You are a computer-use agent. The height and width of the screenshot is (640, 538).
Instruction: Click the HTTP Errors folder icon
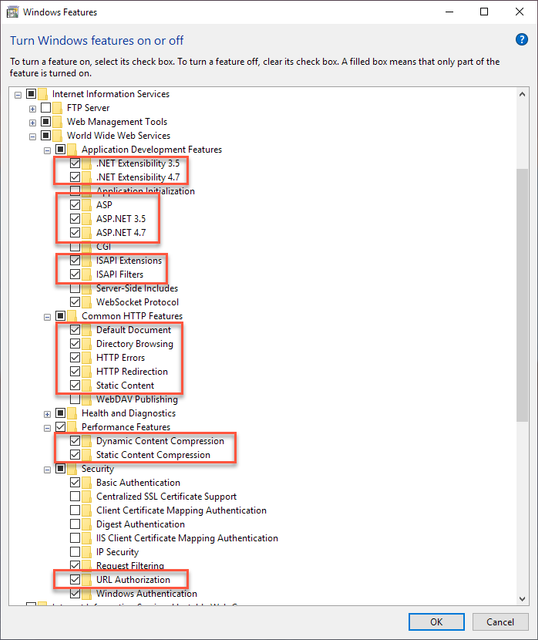(87, 358)
